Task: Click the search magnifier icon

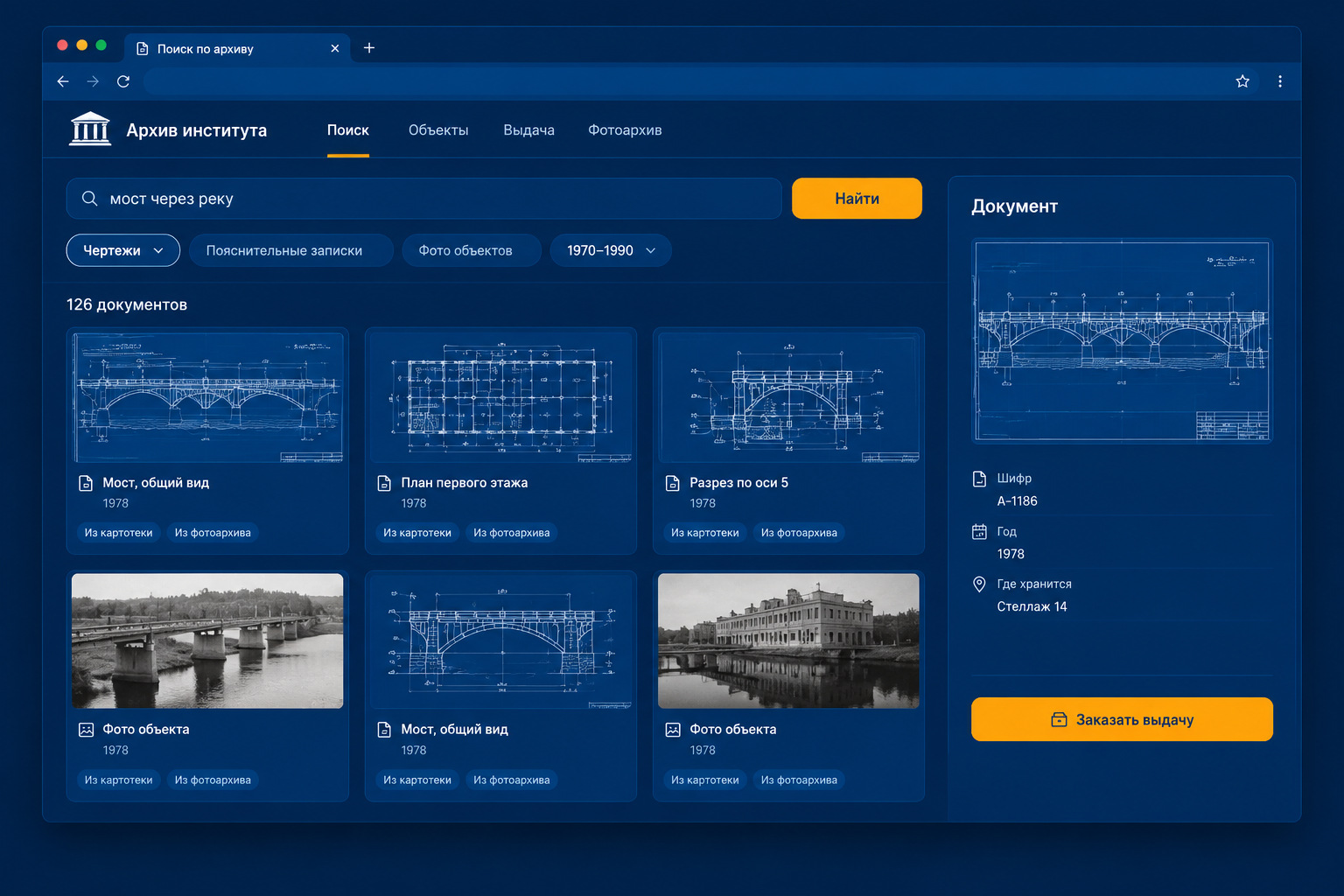Action: 89,199
